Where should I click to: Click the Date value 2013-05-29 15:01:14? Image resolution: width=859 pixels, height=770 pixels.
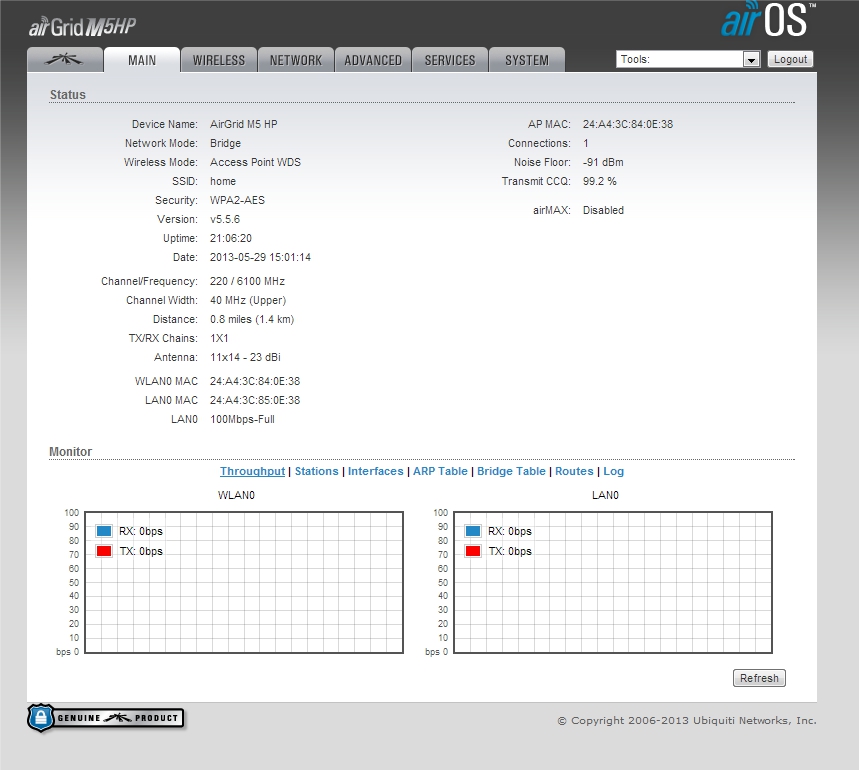260,257
